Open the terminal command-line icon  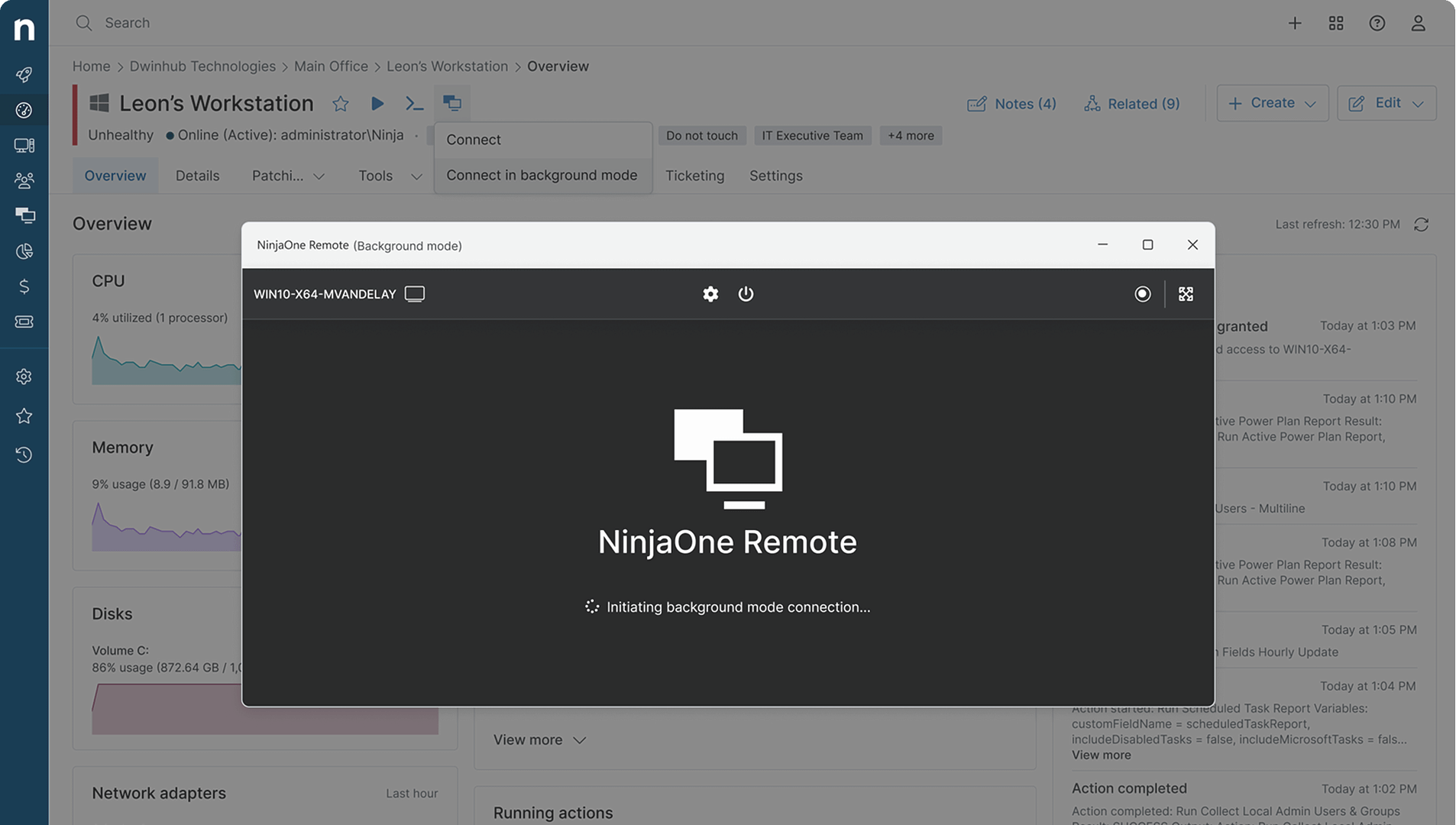point(414,104)
